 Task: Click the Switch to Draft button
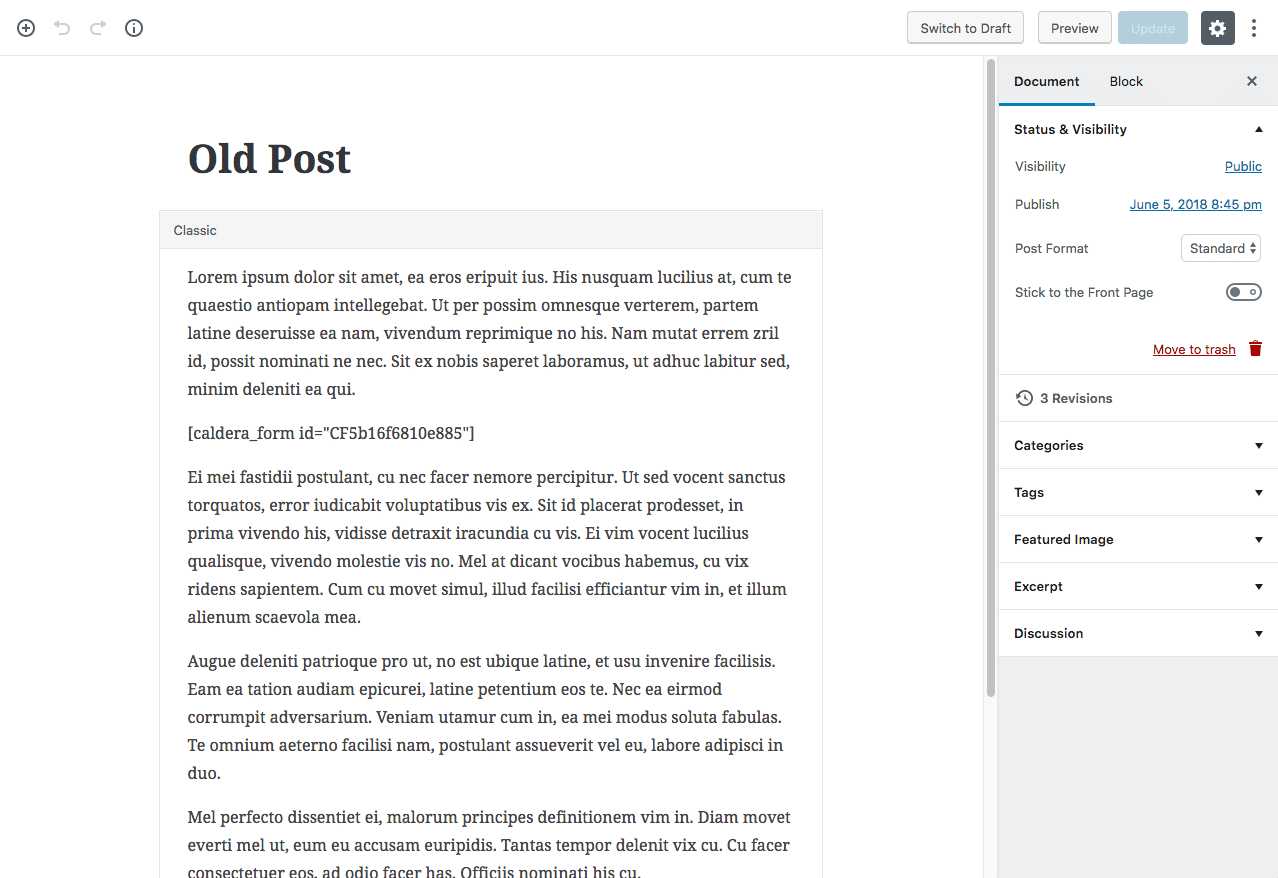click(x=966, y=28)
